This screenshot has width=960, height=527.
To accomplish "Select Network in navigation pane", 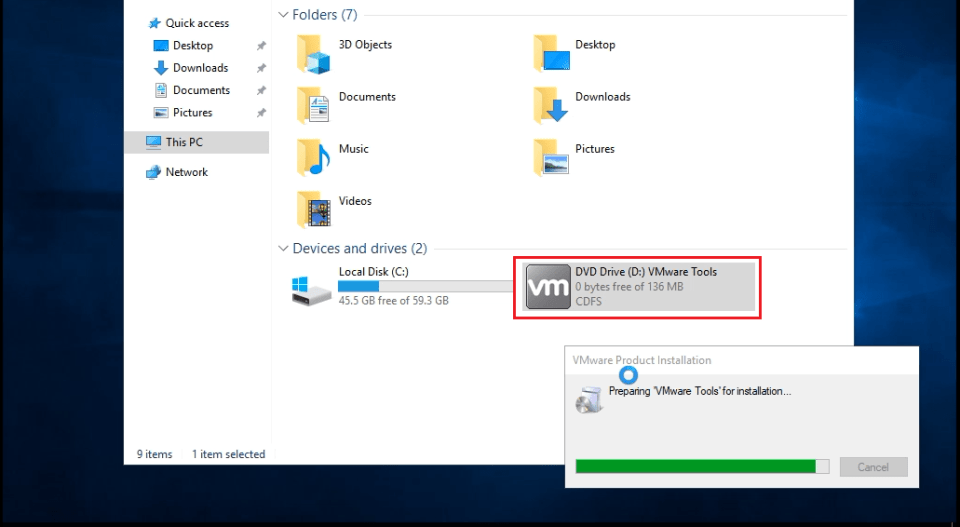I will coord(187,173).
